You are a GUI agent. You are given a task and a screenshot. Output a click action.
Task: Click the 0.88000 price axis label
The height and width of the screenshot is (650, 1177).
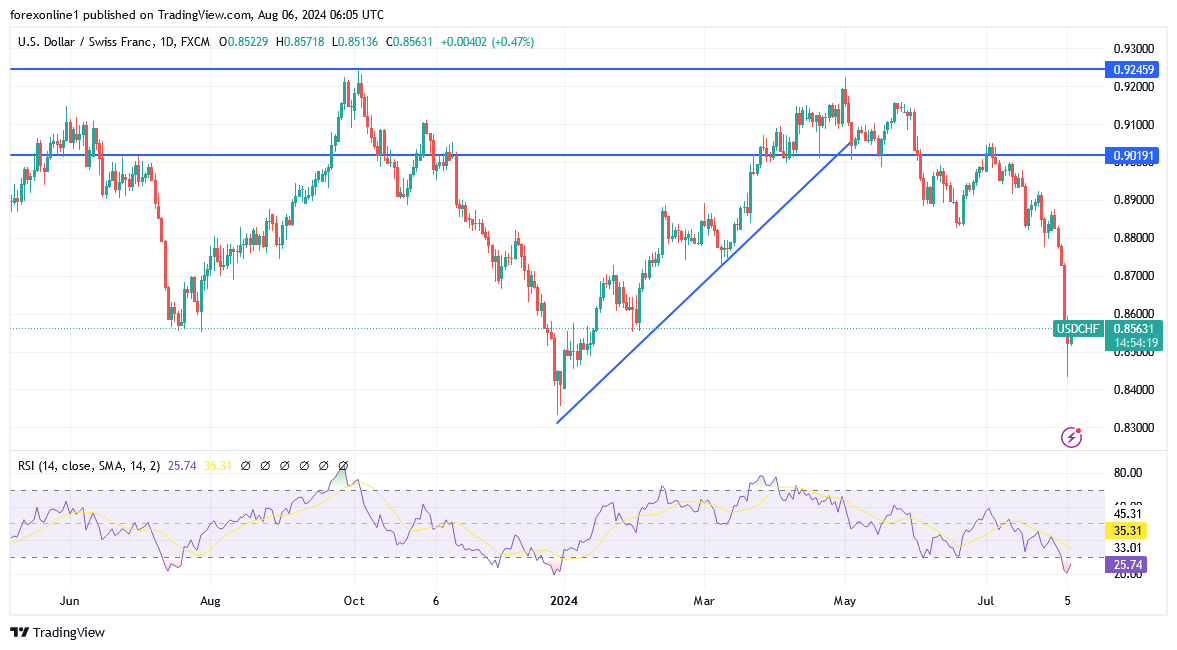pos(1133,239)
